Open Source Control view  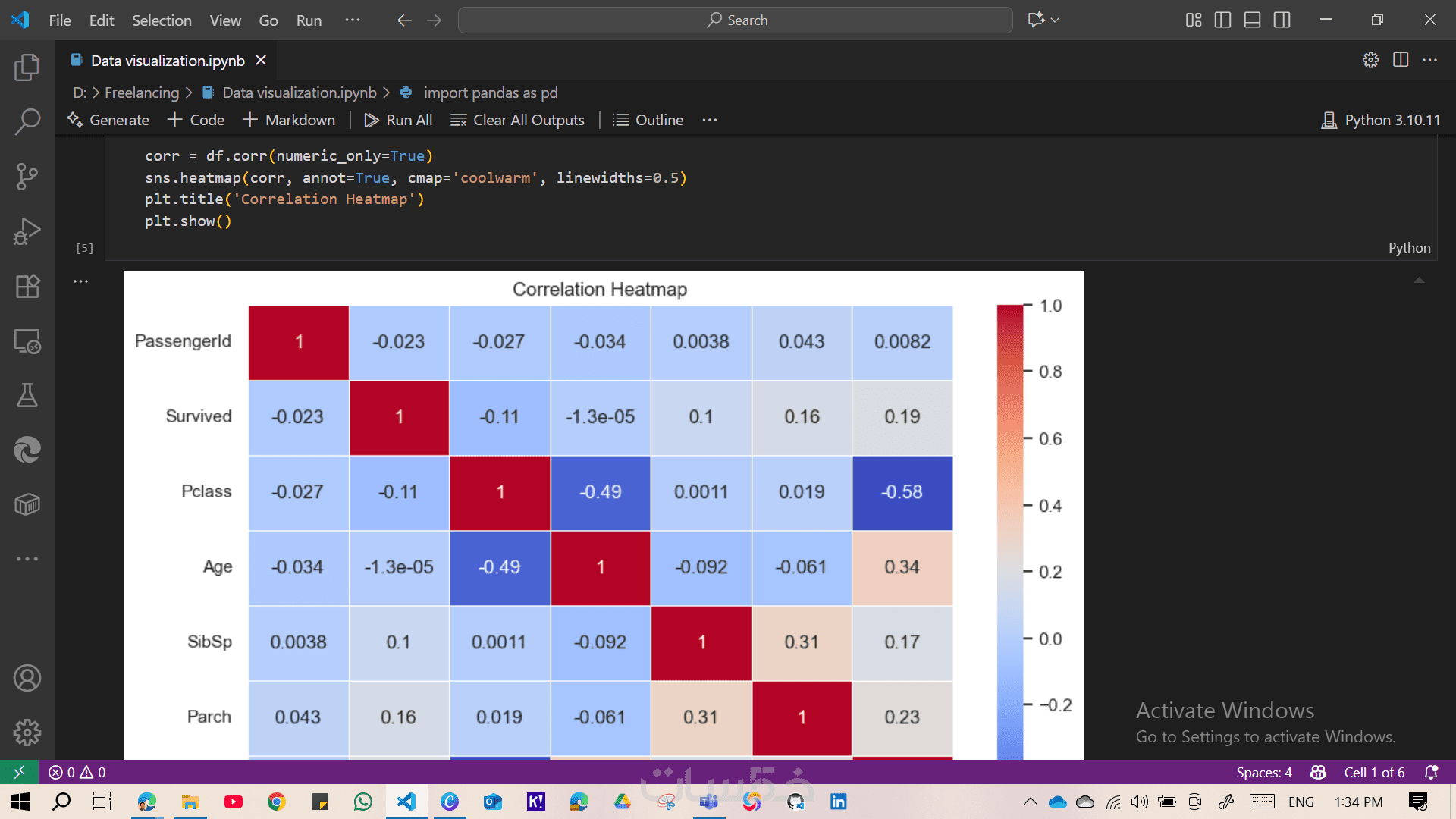27,177
